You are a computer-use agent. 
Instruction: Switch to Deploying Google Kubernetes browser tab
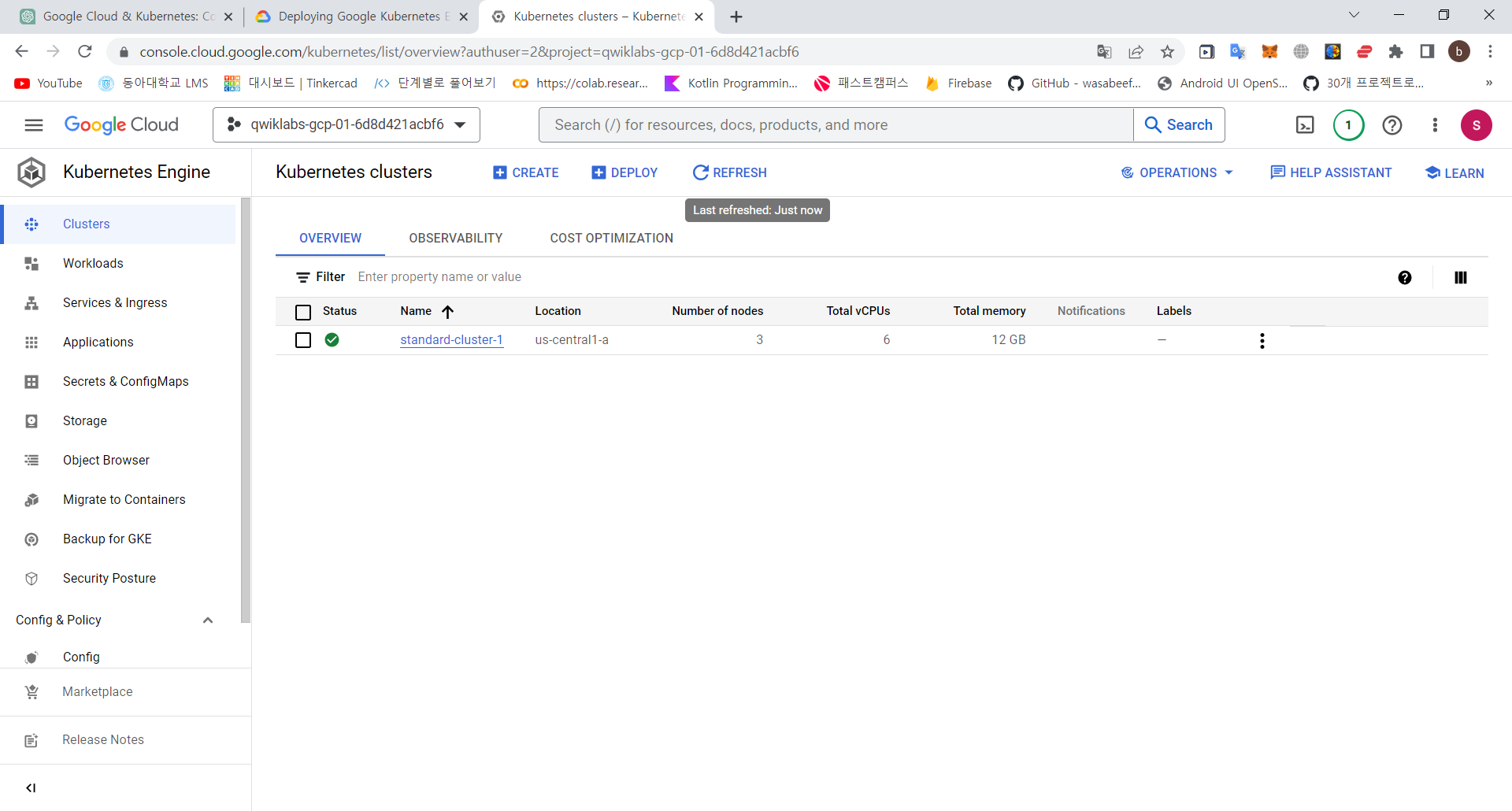(x=362, y=17)
